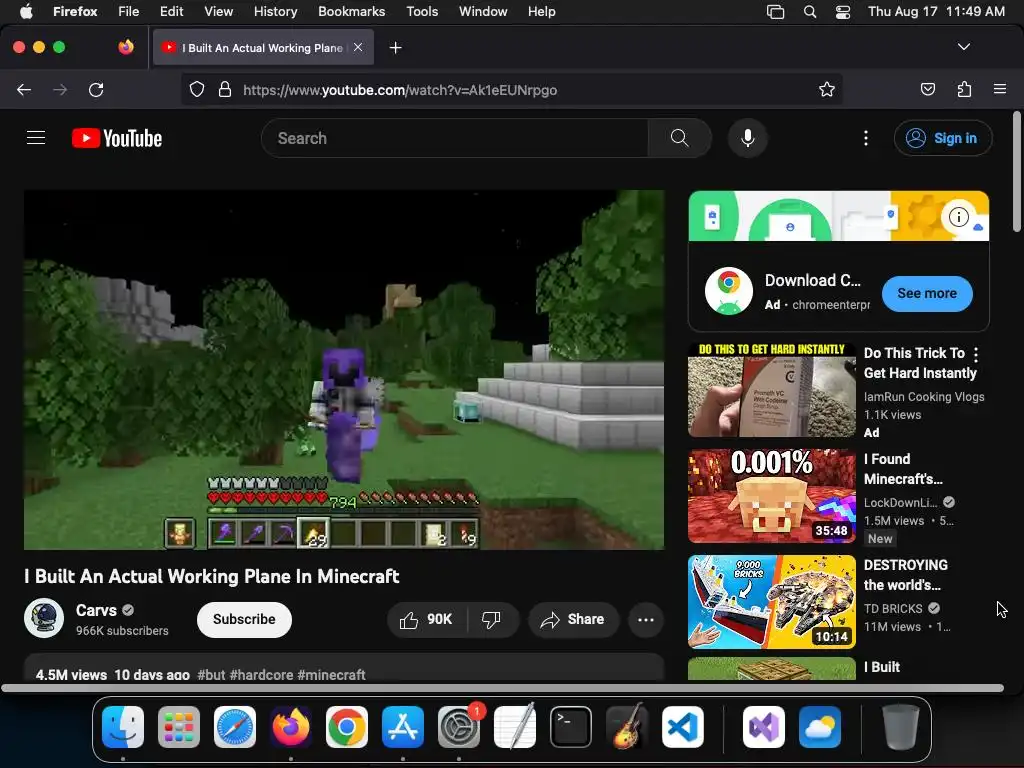1024x768 pixels.
Task: Open the View menu
Action: [218, 12]
